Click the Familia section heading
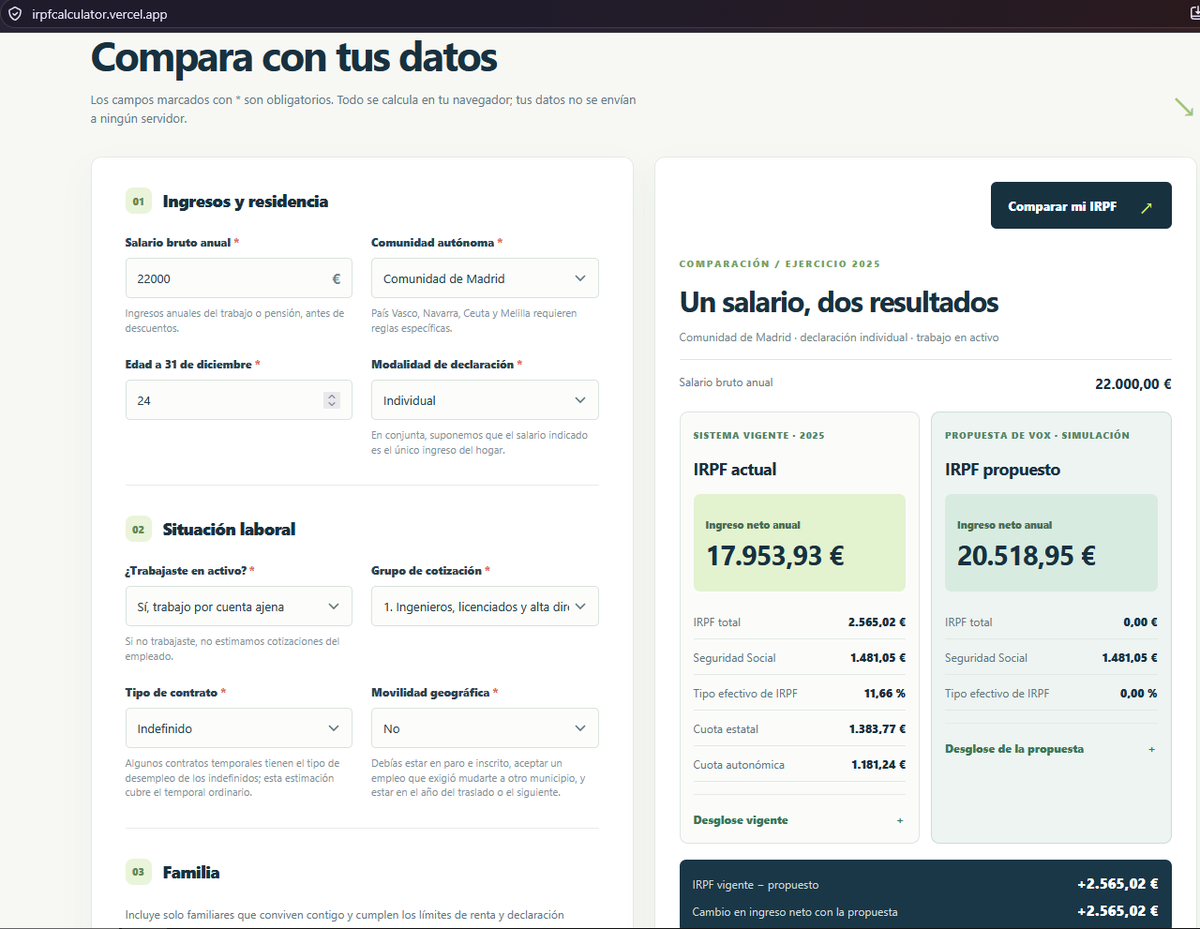 [191, 872]
